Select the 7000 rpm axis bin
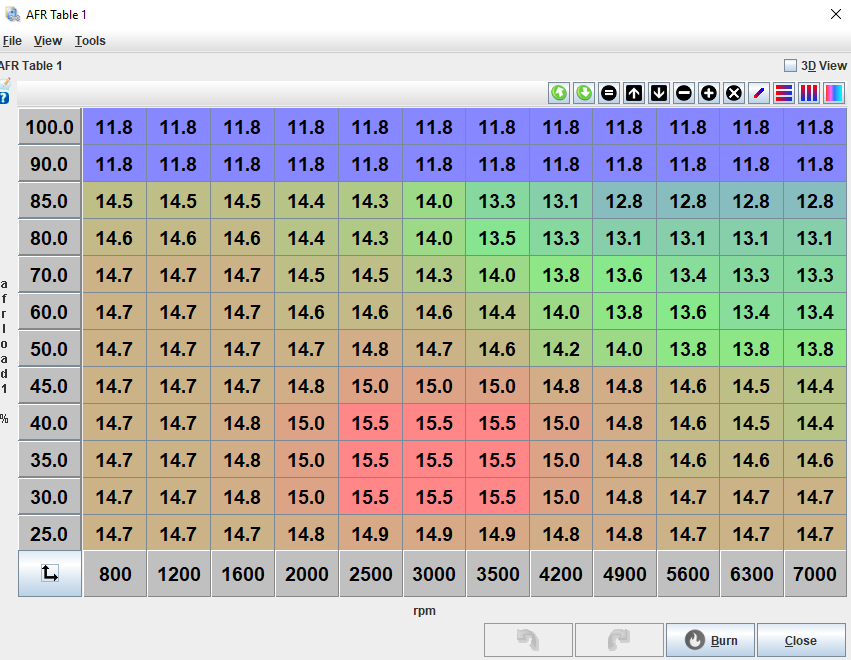Screen dimensions: 851x660 (x=815, y=574)
